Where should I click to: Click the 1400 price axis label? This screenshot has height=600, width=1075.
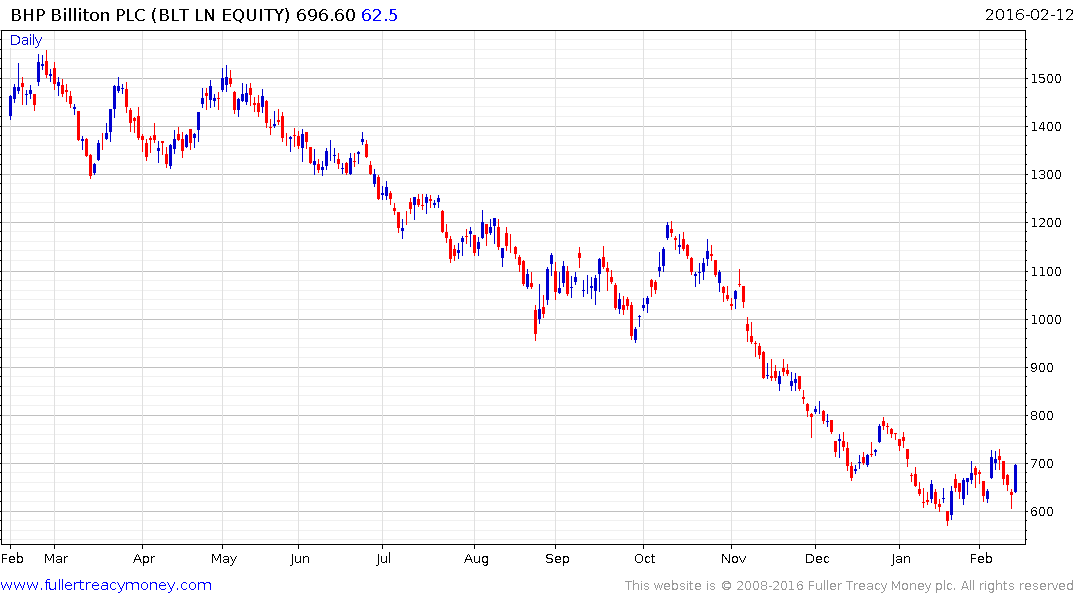[1046, 127]
